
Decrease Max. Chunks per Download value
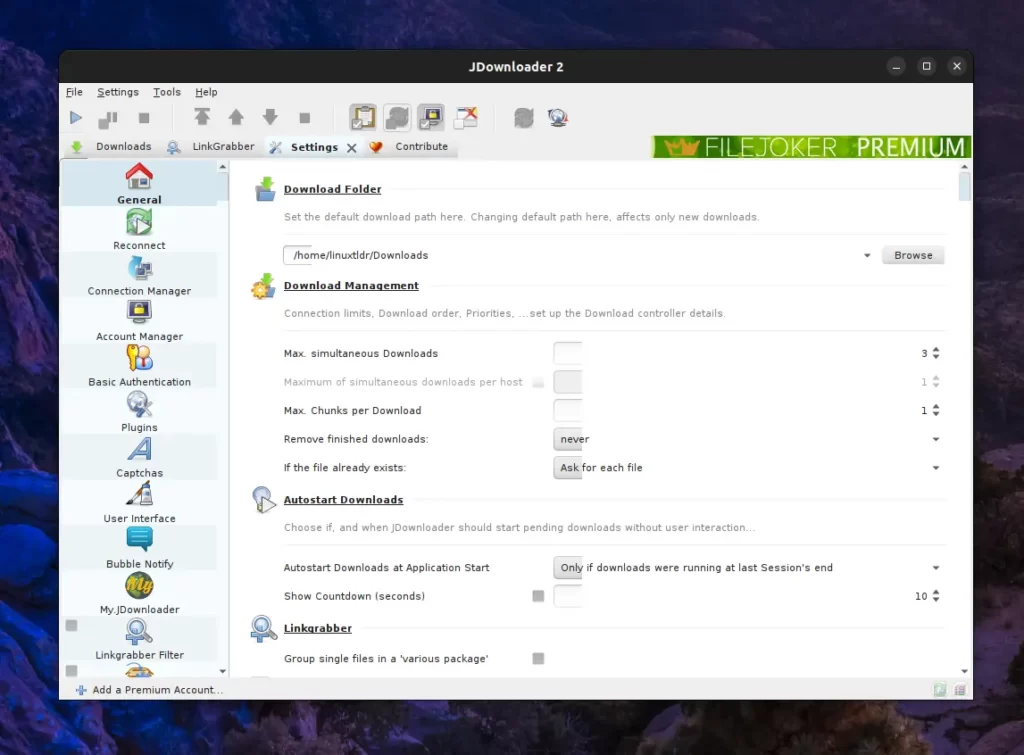pyautogui.click(x=936, y=414)
